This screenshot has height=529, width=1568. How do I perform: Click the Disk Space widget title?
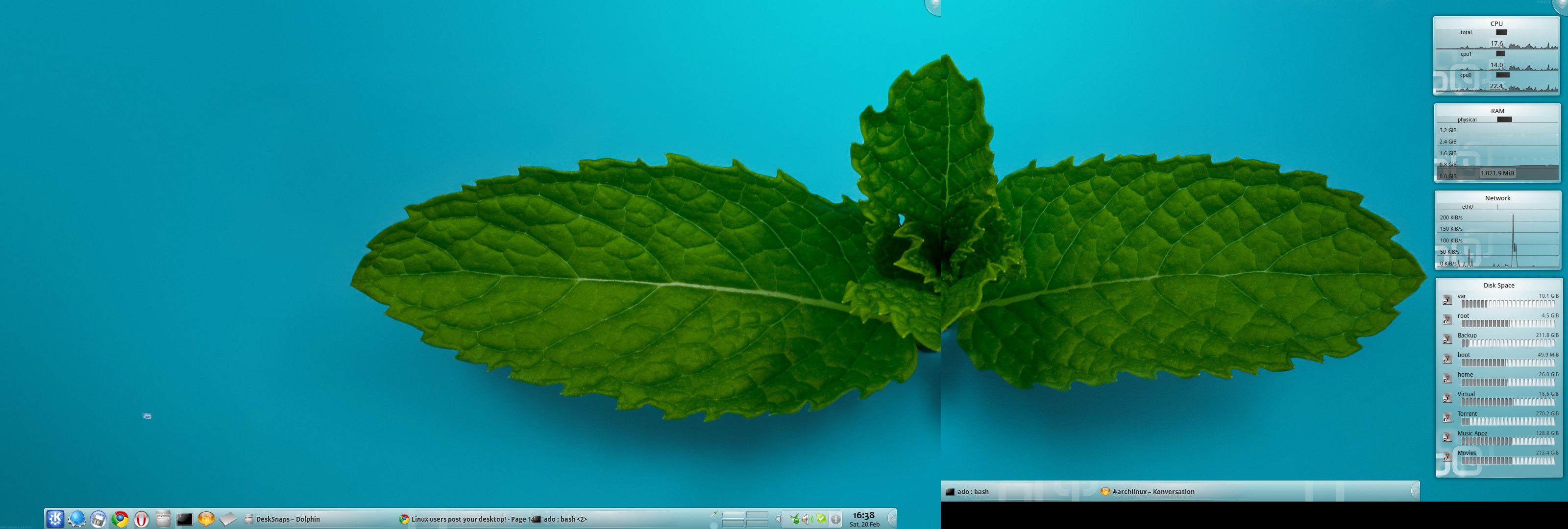(1499, 285)
